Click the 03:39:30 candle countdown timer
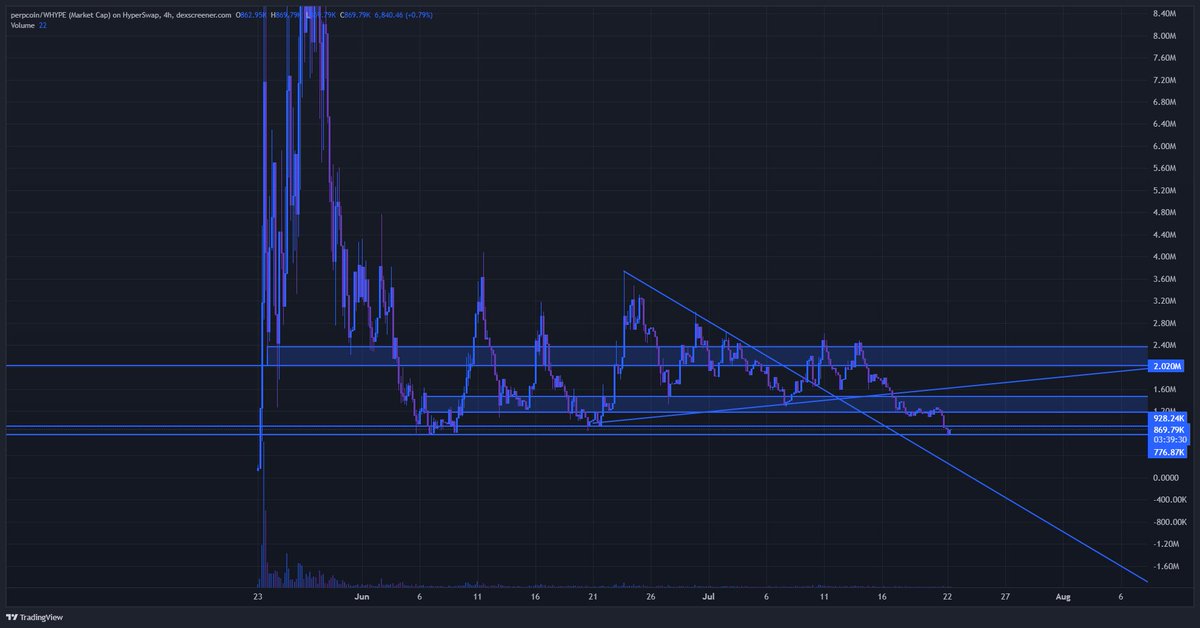 coord(1168,439)
